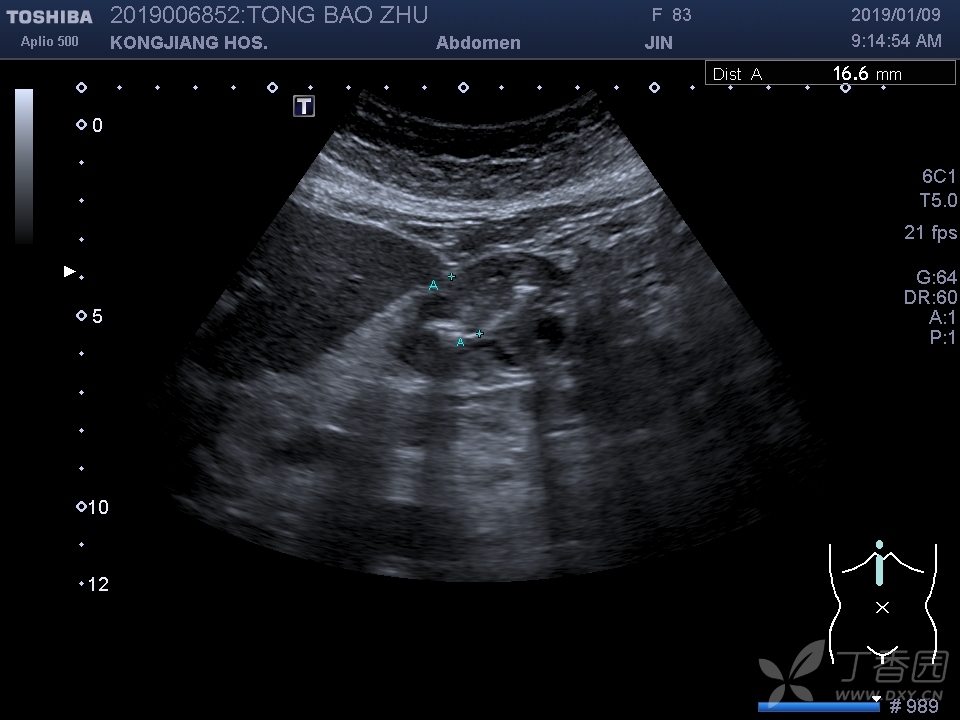Viewport: 960px width, 720px height.
Task: Click the abdomen body mark pictogram
Action: click(882, 603)
